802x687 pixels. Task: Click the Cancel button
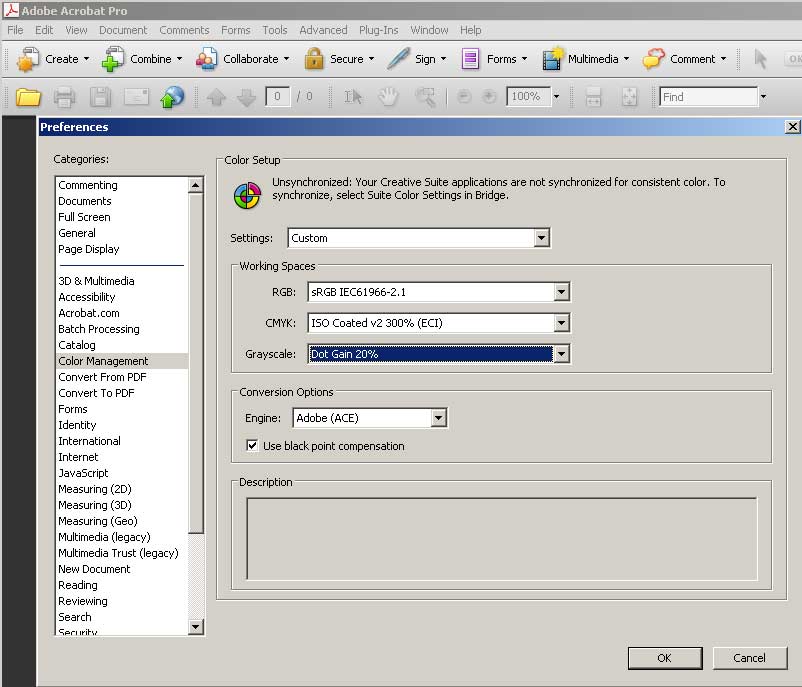pos(749,658)
